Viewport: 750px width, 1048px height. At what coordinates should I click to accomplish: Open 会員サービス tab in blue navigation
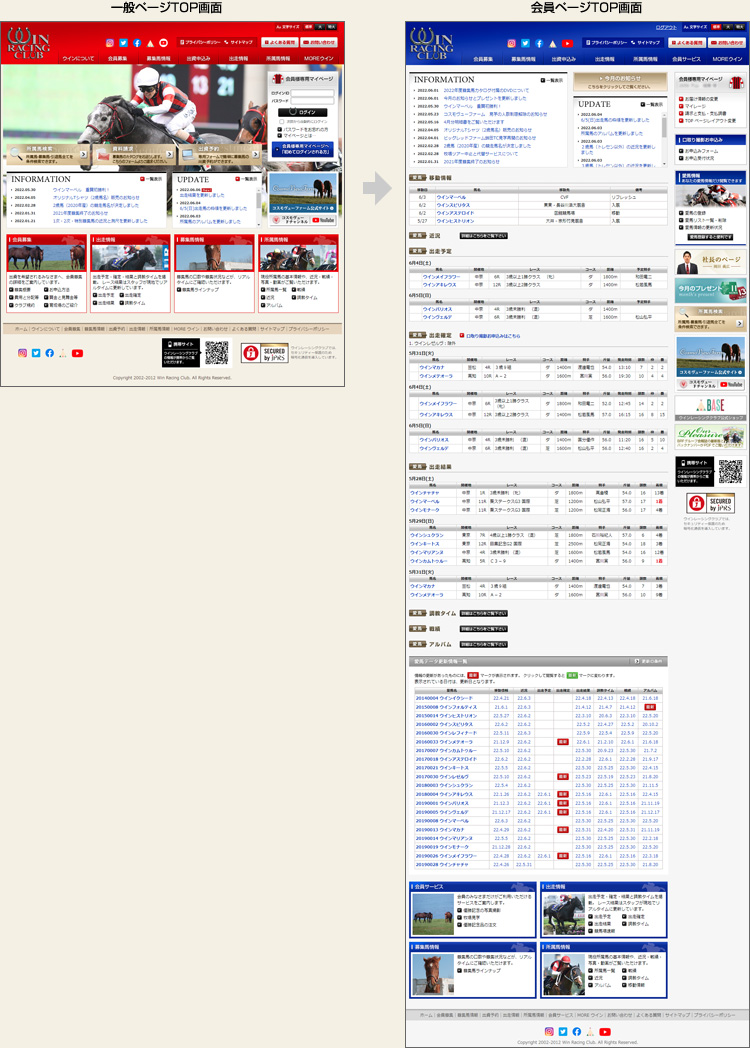tap(686, 60)
